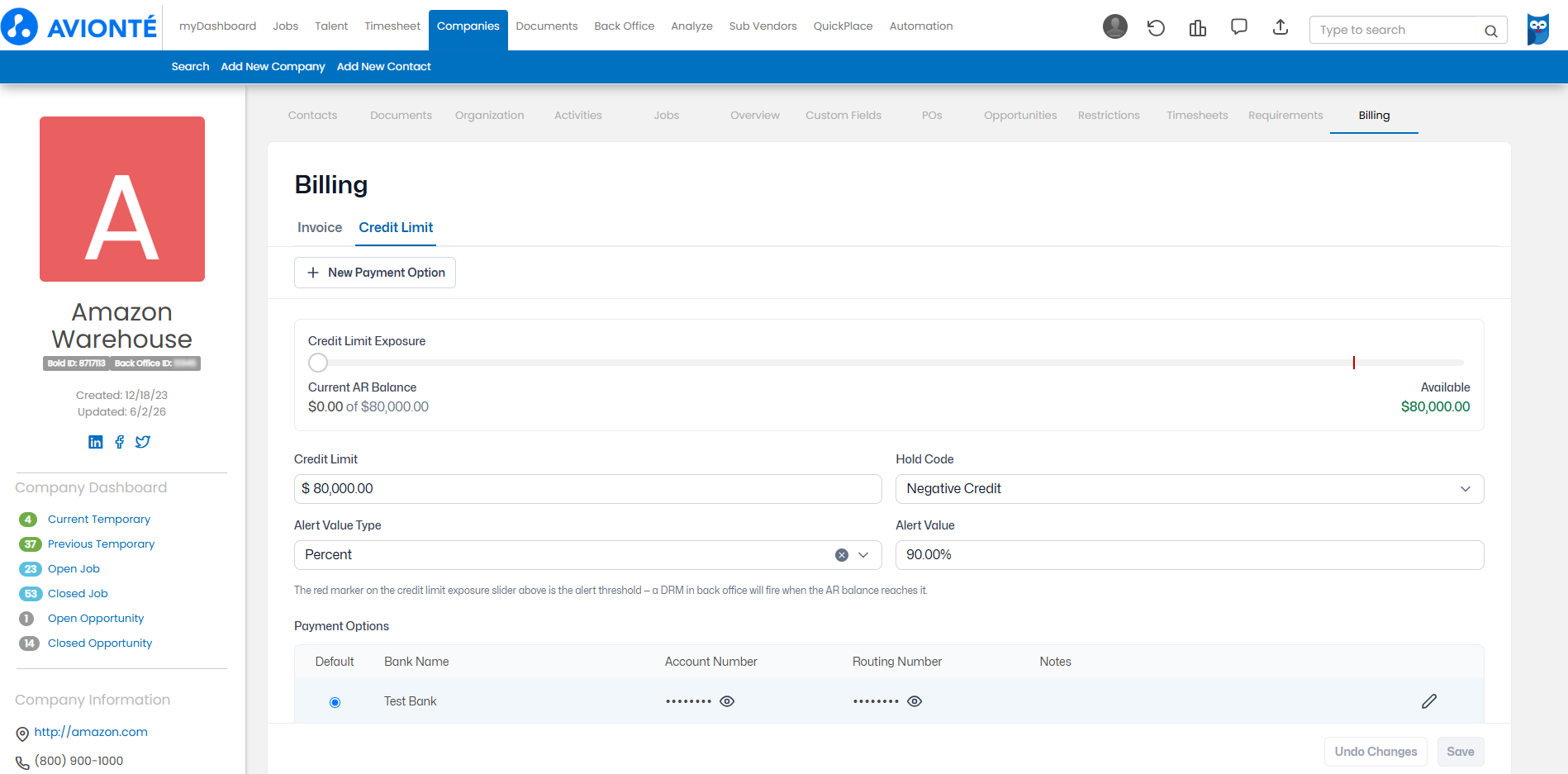Open the QuickPlace menu
Image resolution: width=1568 pixels, height=774 pixels.
[x=843, y=26]
